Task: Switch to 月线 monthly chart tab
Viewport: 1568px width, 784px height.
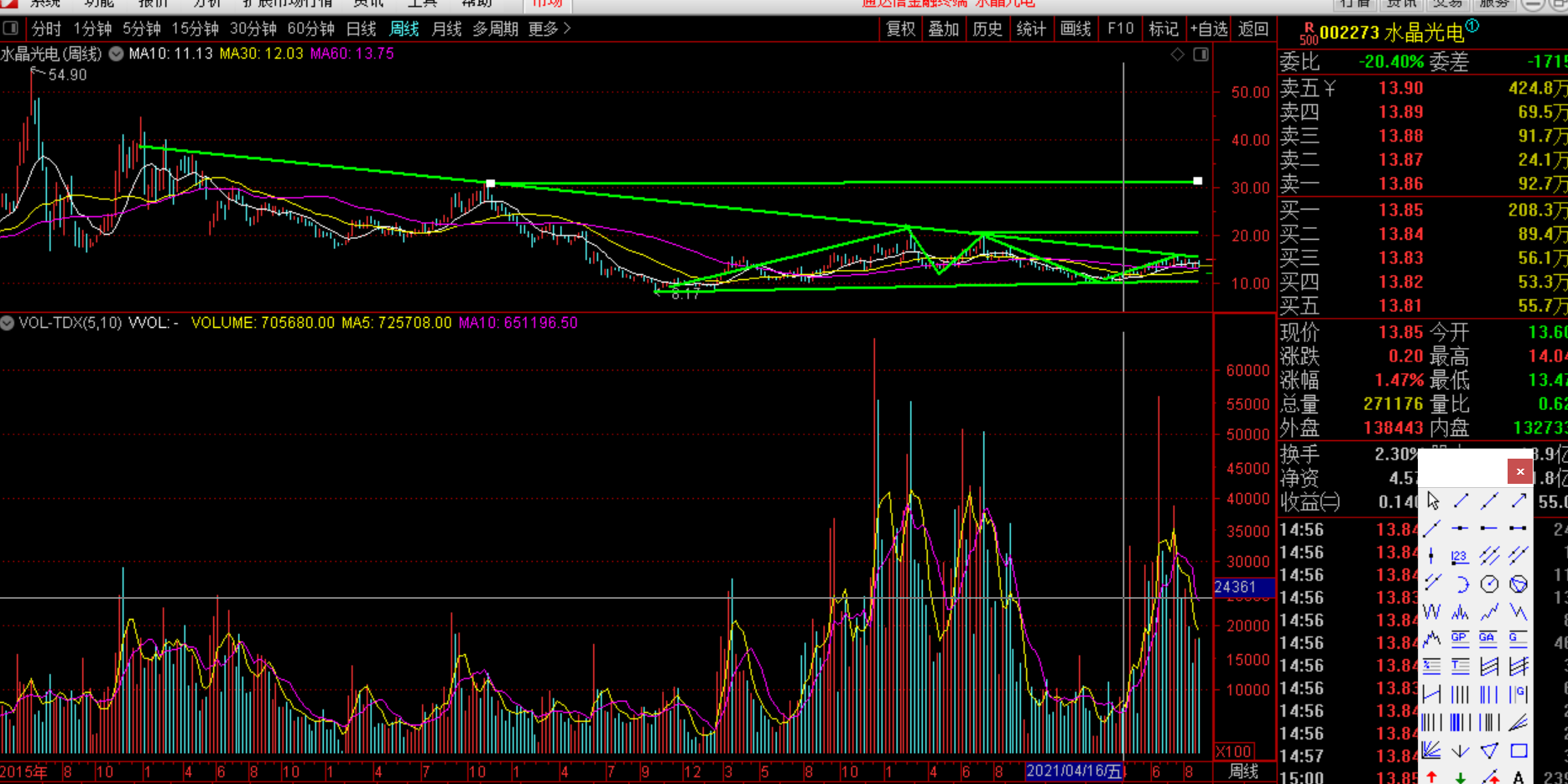Action: 446,29
